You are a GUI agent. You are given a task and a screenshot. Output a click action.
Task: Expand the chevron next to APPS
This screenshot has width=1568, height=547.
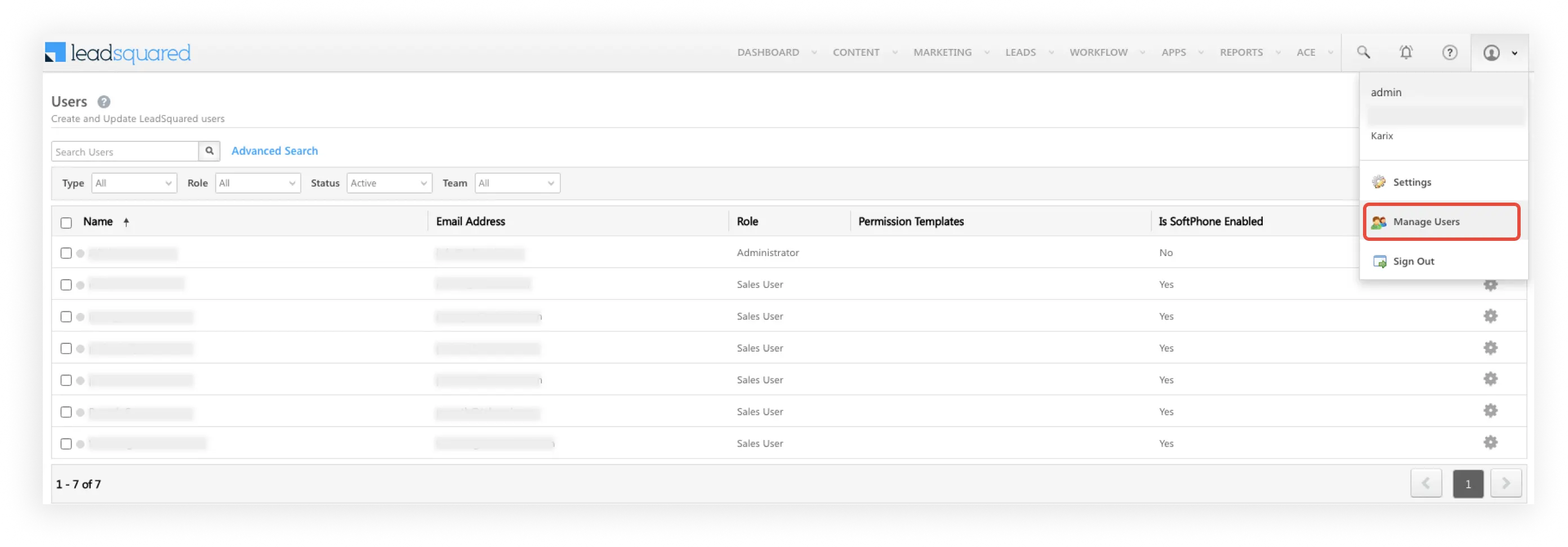(x=1201, y=53)
